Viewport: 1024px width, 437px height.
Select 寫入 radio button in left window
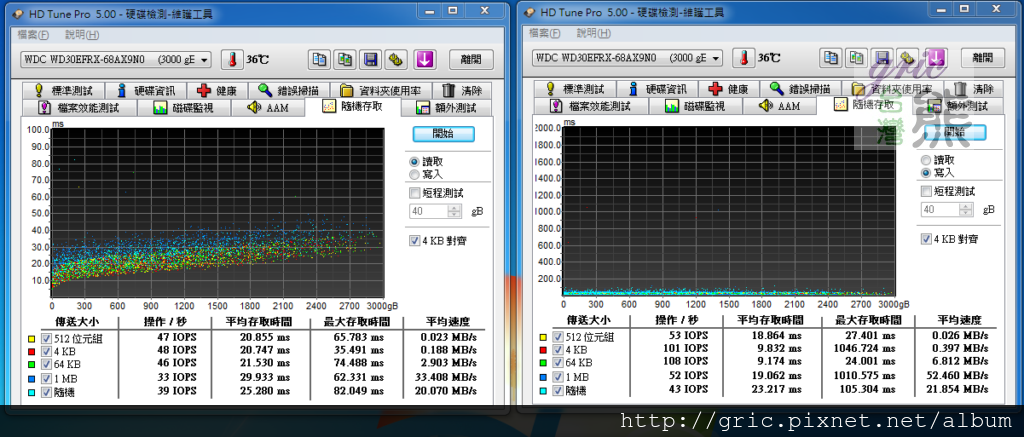(x=414, y=174)
